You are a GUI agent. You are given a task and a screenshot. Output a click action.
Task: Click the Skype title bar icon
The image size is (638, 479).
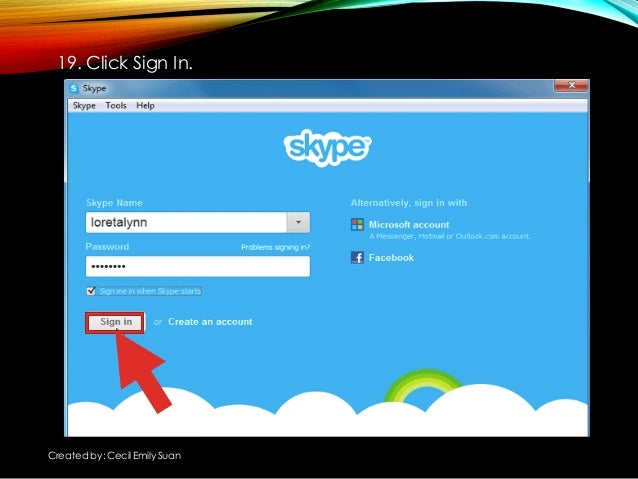coord(74,88)
